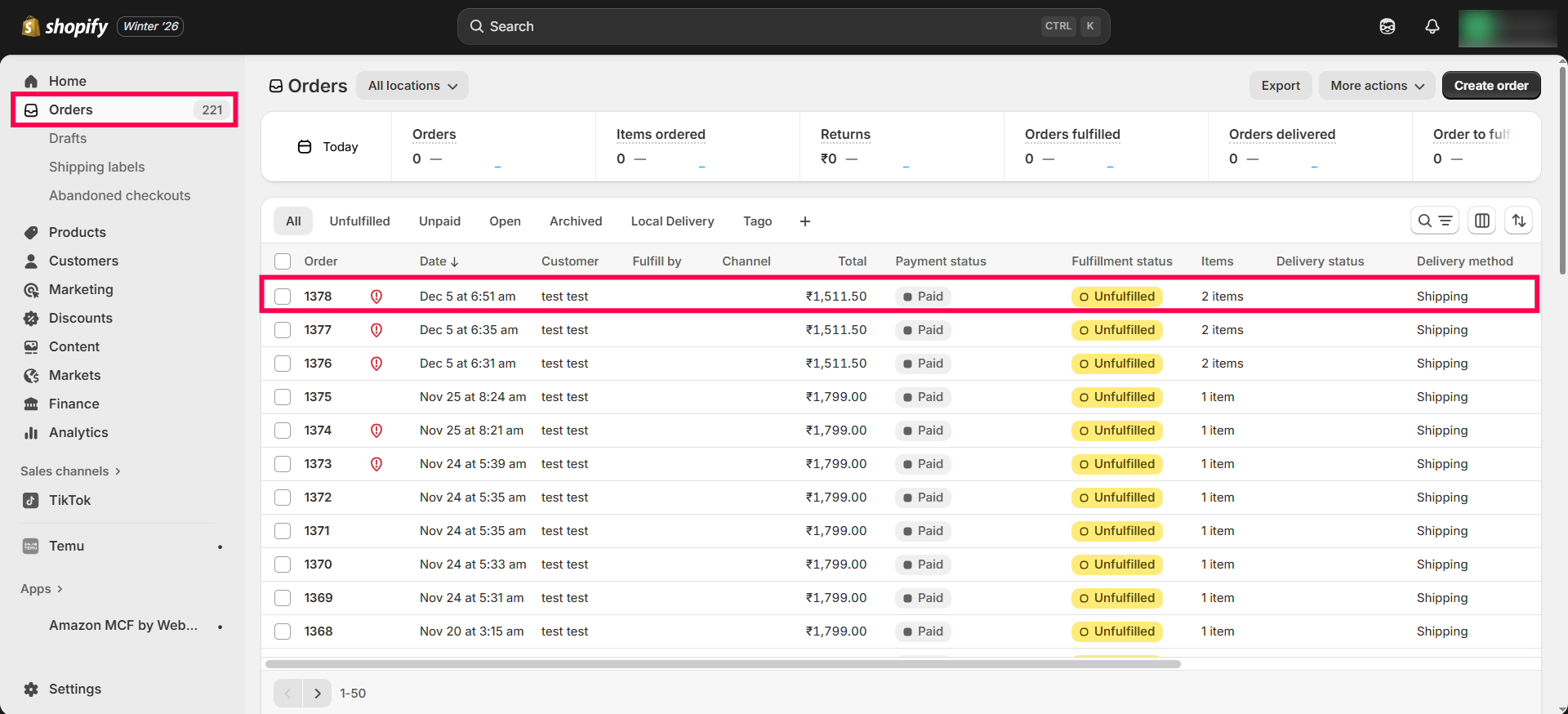Click the sort orders icon

tap(1518, 221)
